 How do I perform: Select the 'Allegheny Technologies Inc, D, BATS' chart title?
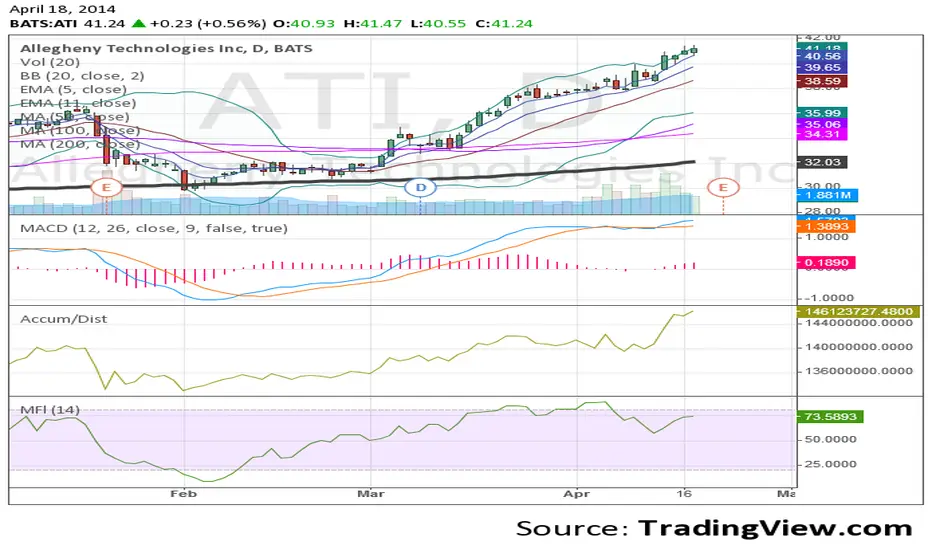[166, 49]
